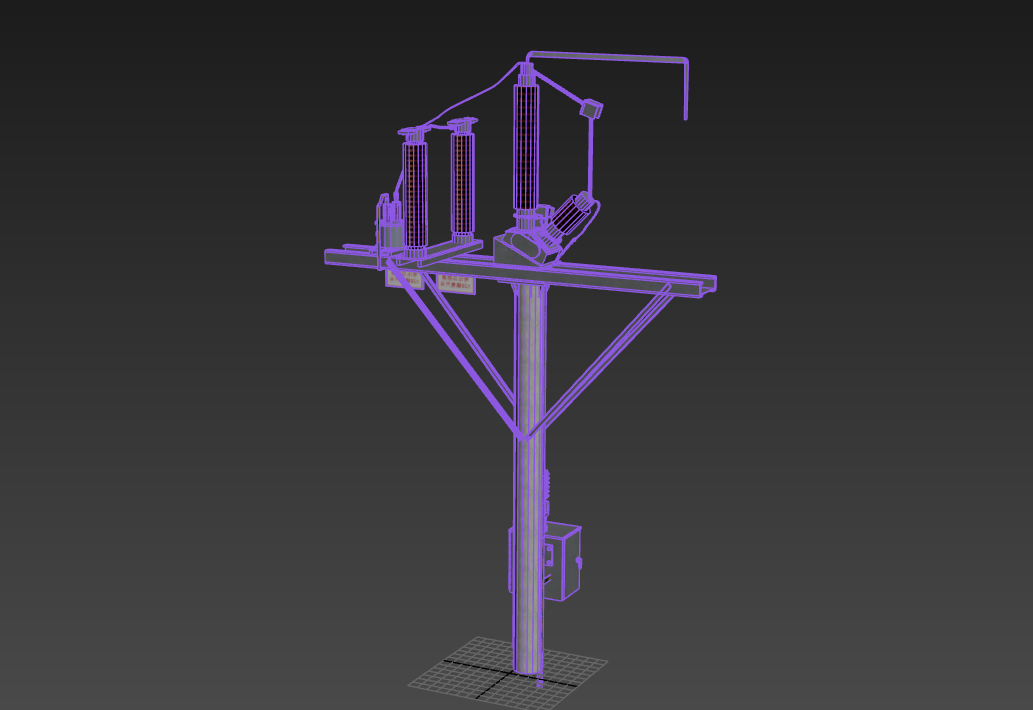Select the left warning sign plate
1033x710 pixels.
404,278
